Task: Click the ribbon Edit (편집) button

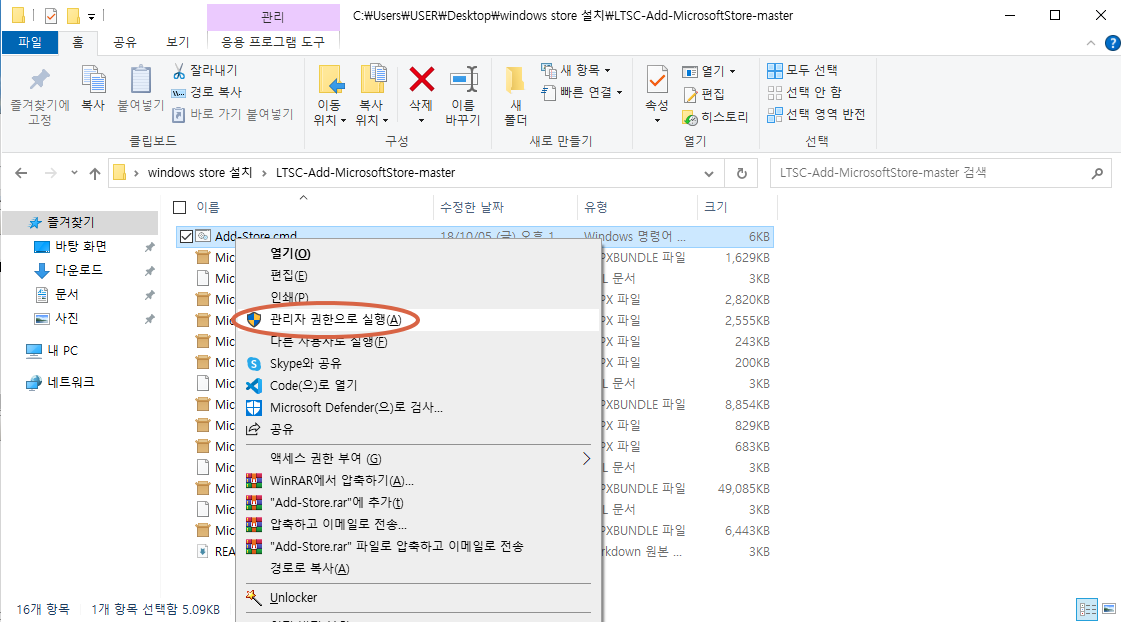Action: coord(703,94)
